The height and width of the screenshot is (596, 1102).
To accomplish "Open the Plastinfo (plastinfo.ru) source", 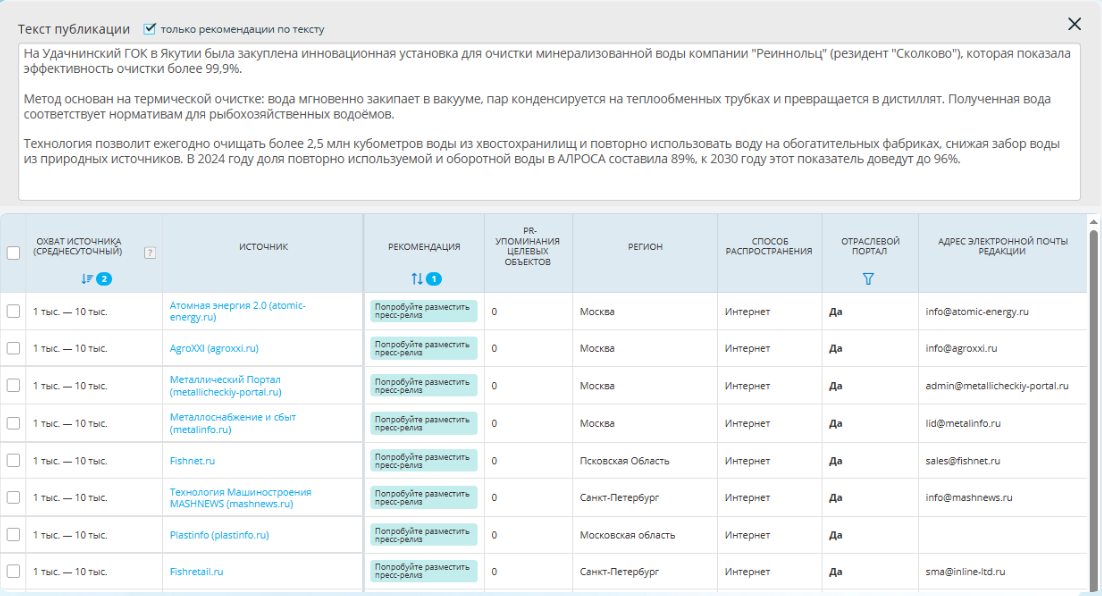I will pos(219,535).
